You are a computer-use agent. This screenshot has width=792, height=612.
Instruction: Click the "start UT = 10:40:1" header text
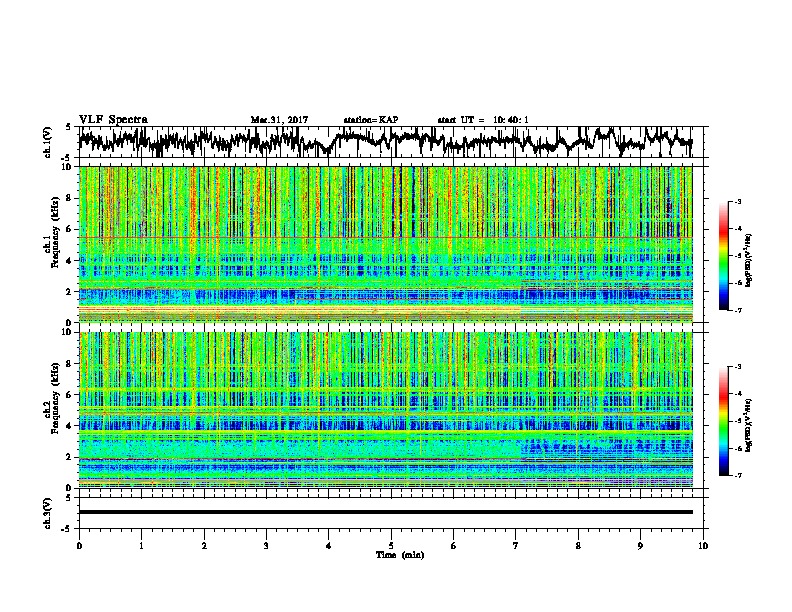click(483, 120)
